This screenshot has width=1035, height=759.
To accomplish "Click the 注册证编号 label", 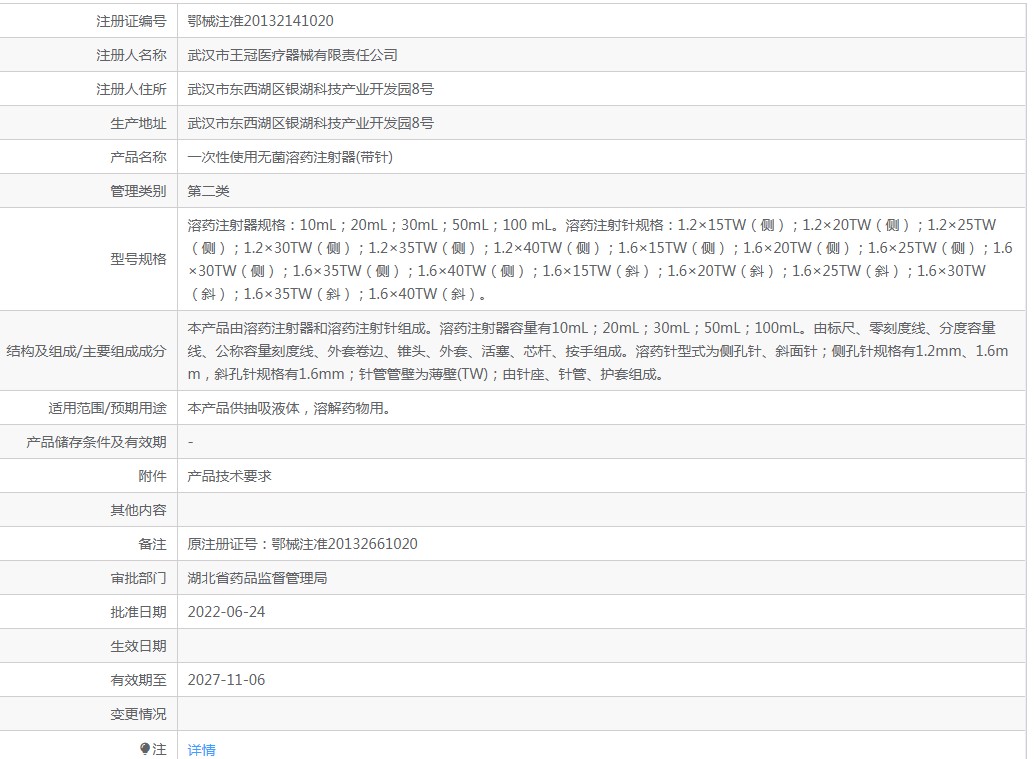I will tap(131, 21).
